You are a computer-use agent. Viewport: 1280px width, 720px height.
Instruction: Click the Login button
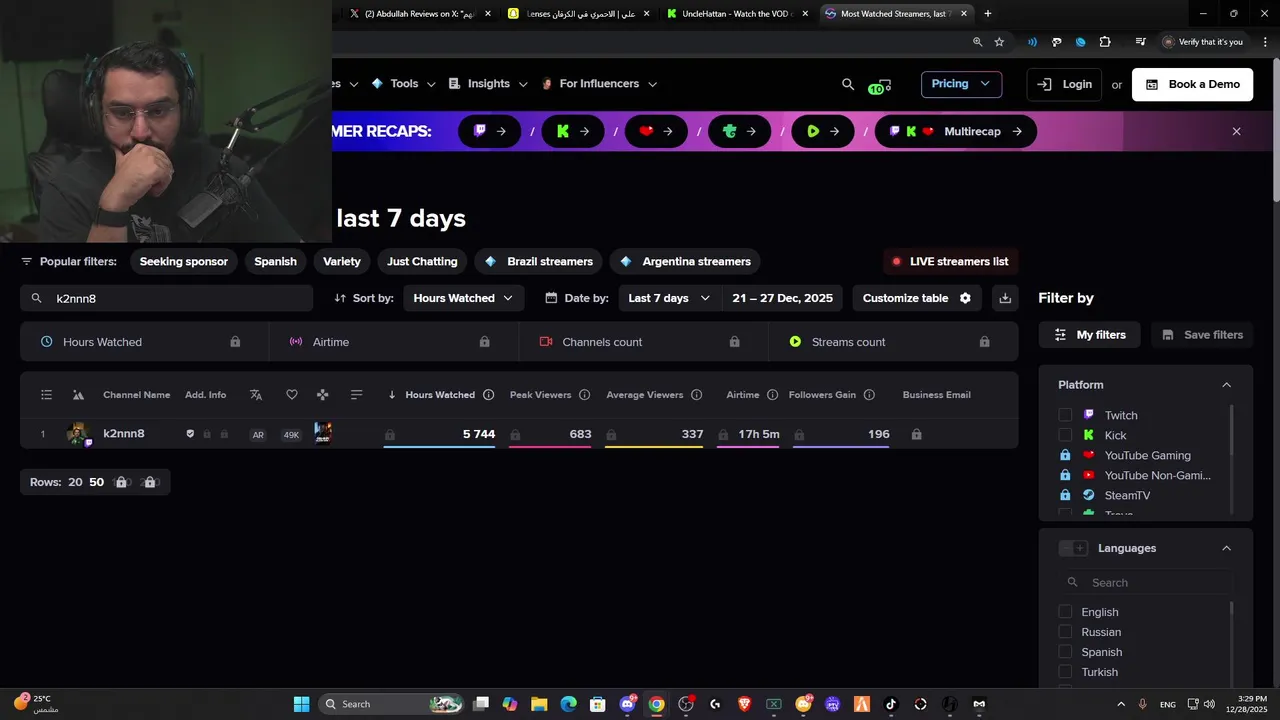click(x=1064, y=84)
